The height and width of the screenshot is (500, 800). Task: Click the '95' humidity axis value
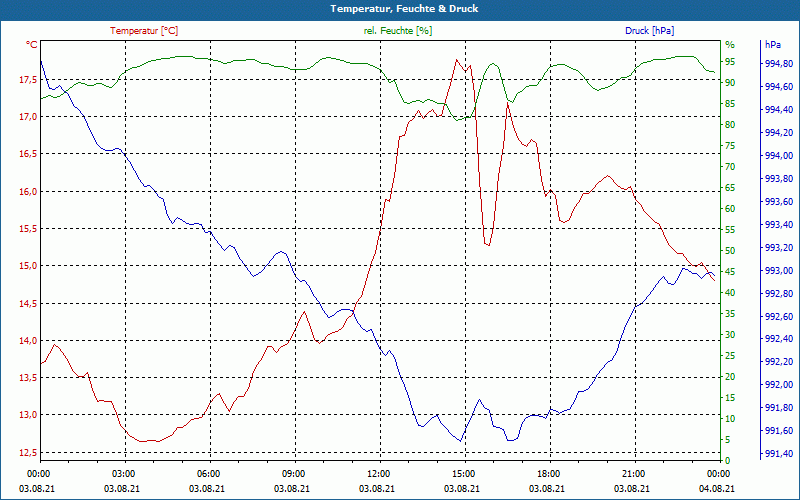(730, 62)
